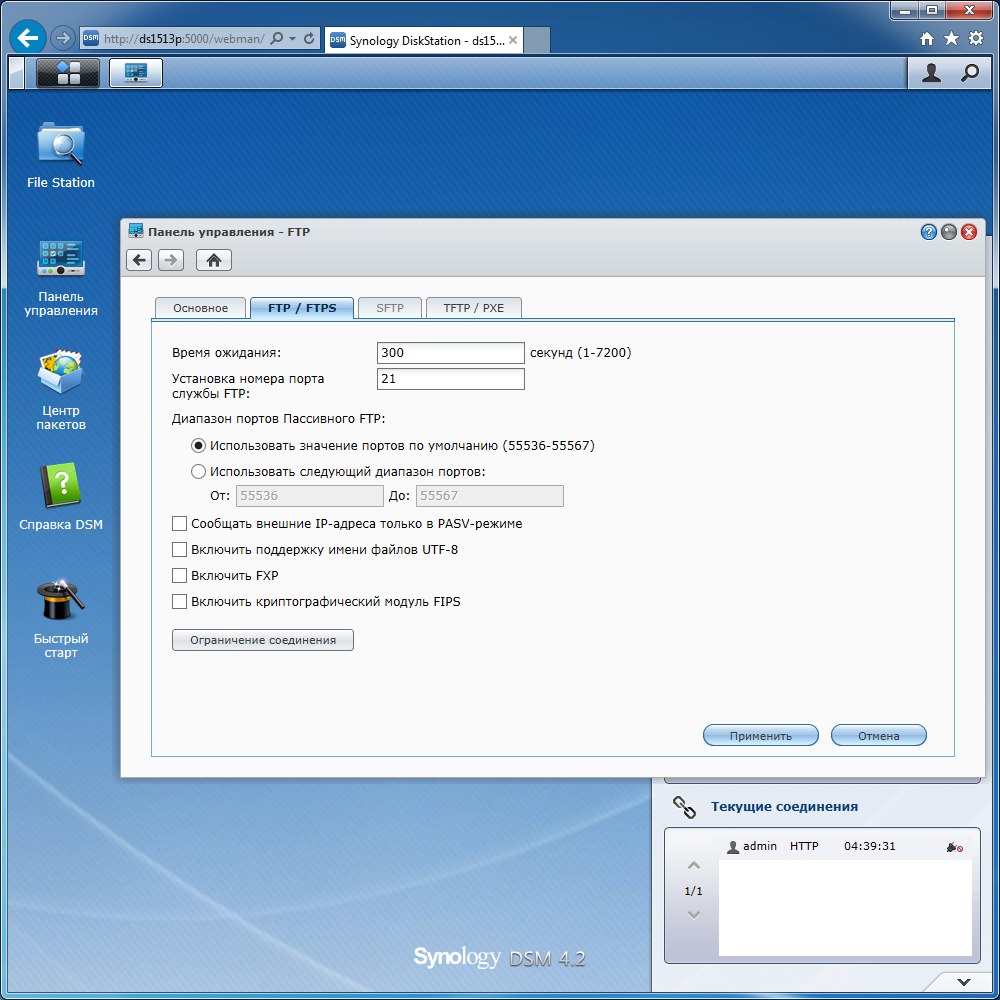Click the Show Desktop strip left of the main menu
Viewport: 1000px width, 1000px height.
[17, 73]
